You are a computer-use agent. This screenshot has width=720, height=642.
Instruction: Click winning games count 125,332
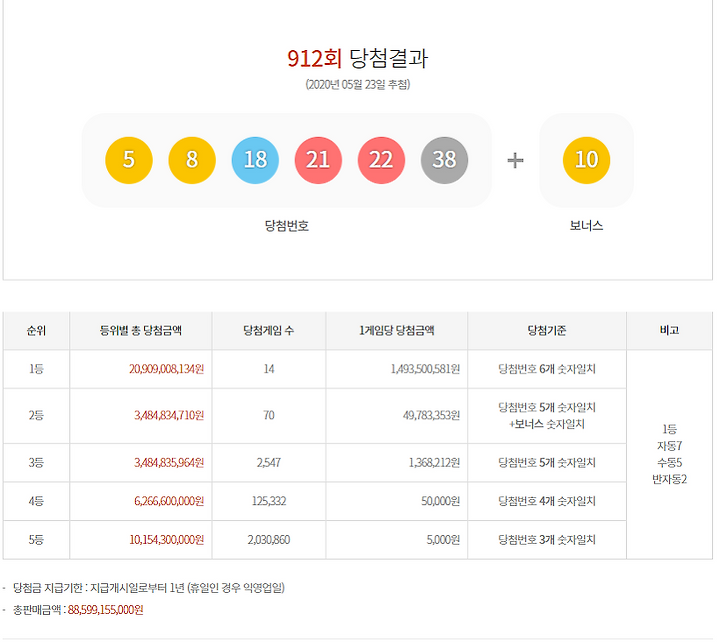(269, 501)
